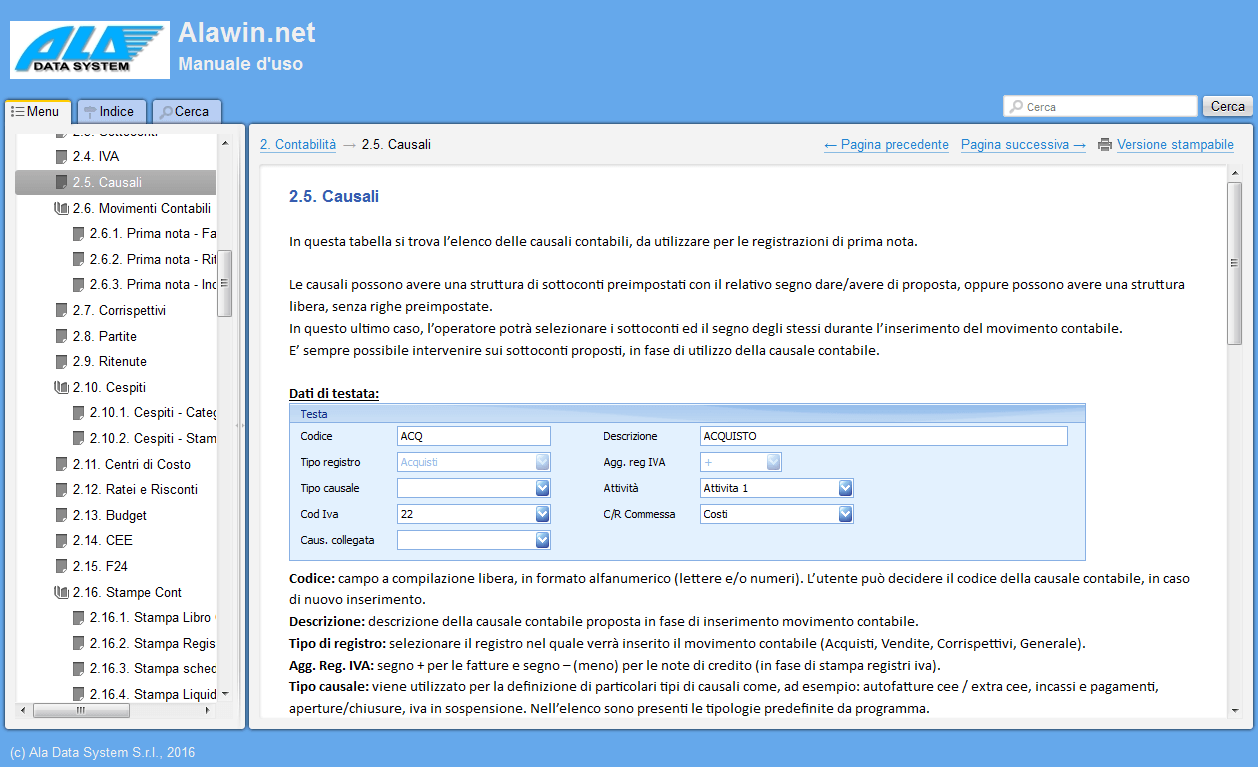Click the page icon beside 2.7. Corrispettivi
Viewport: 1258px width, 767px height.
(x=62, y=310)
